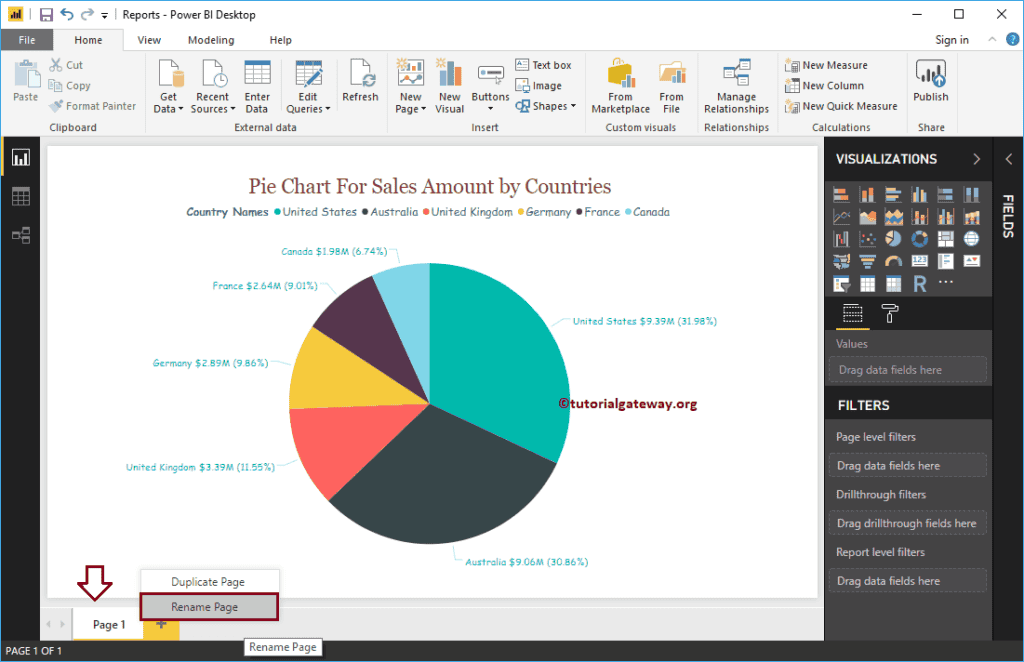Screen dimensions: 1024x662
Task: Click the Sign in link
Action: (x=951, y=40)
